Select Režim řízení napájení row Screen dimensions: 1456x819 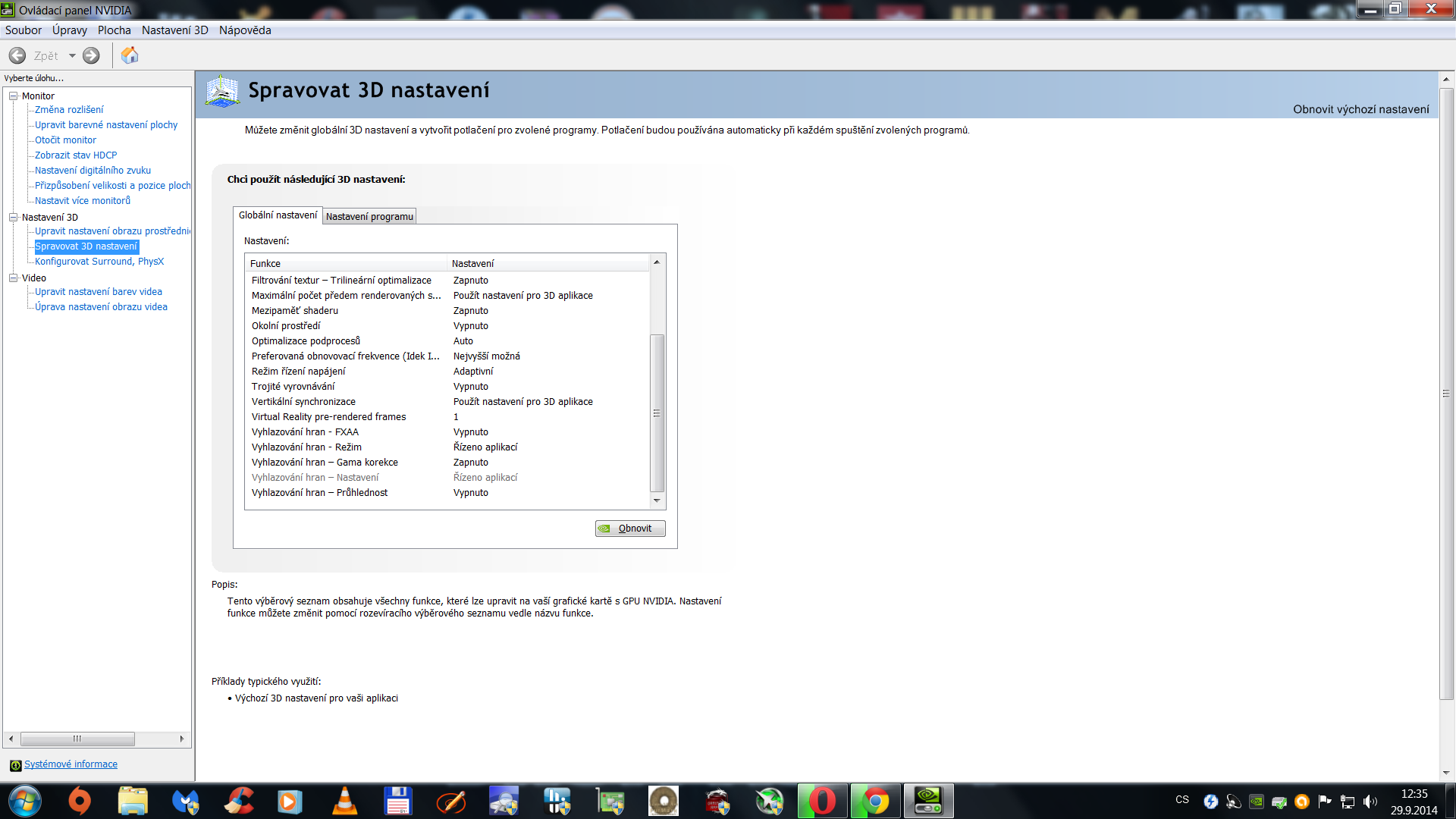[447, 372]
